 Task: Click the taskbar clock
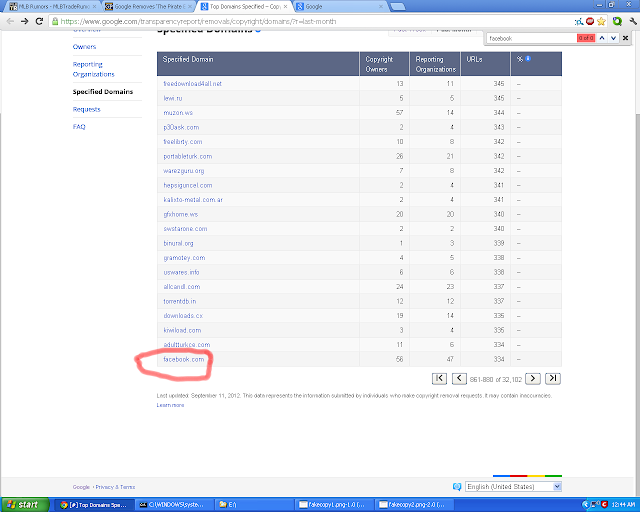pos(623,505)
